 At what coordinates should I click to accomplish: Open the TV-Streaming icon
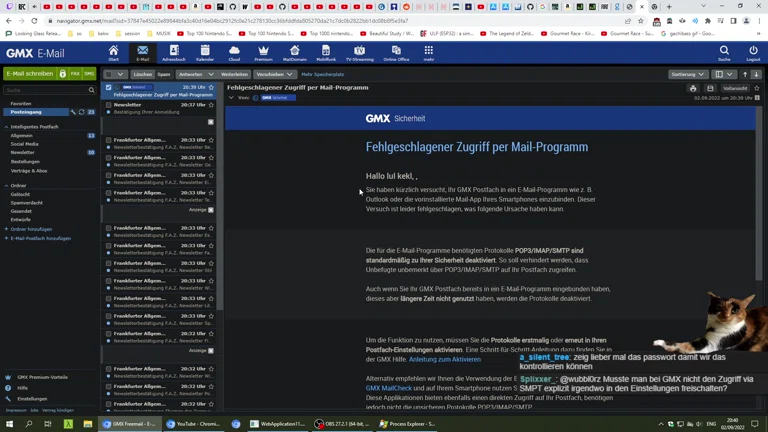[x=360, y=53]
